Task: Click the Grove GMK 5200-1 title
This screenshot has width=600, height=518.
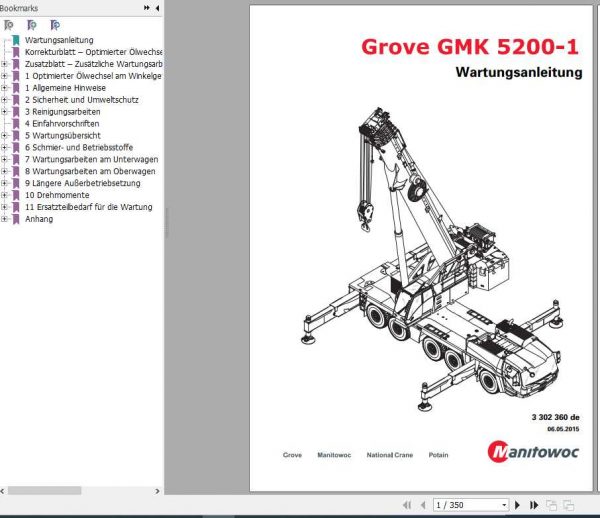Action: [x=470, y=47]
